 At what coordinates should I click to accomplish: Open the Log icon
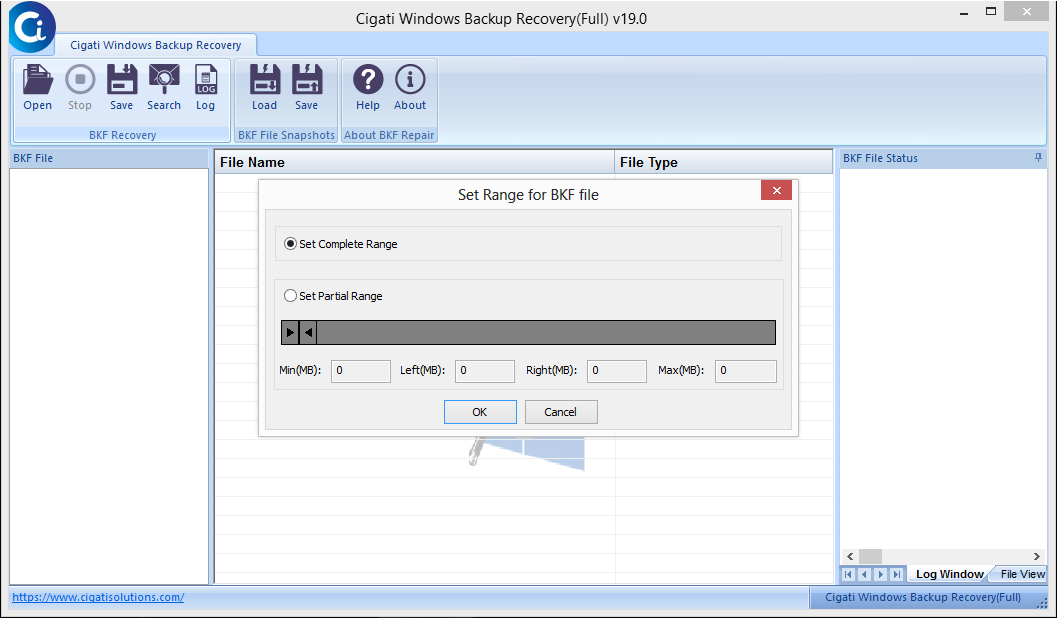(x=206, y=88)
